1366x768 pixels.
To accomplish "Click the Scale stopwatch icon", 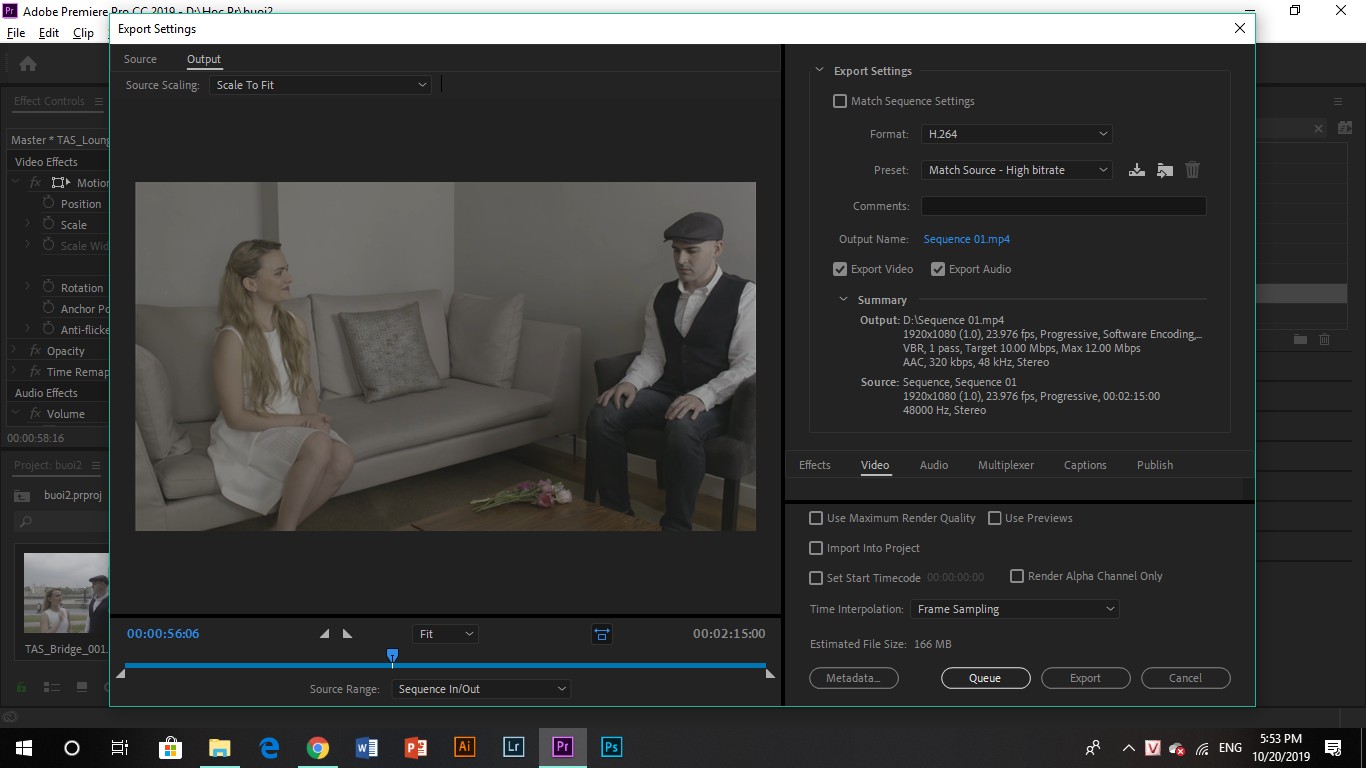I will tap(48, 224).
